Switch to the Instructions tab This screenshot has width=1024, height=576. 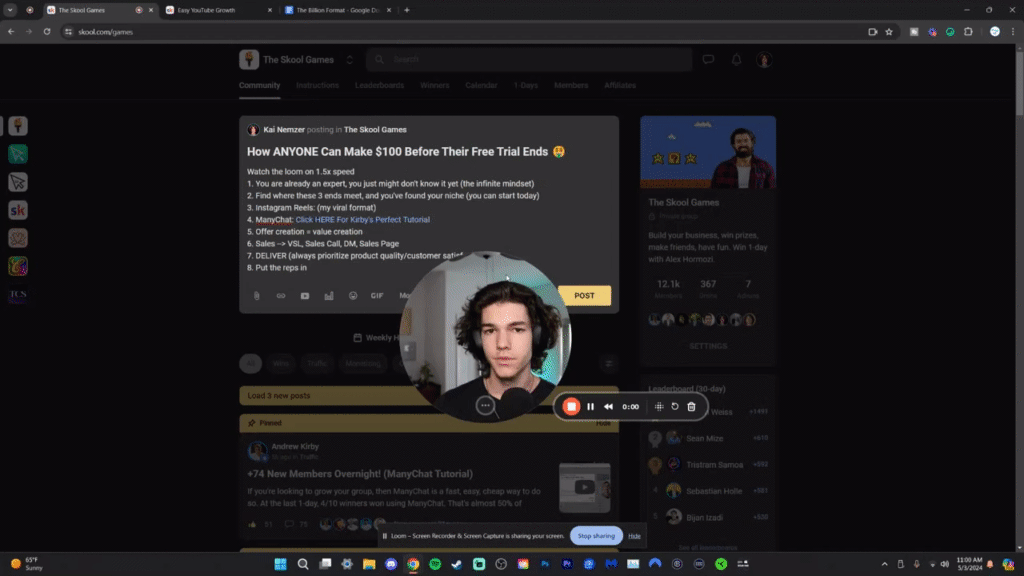click(317, 86)
